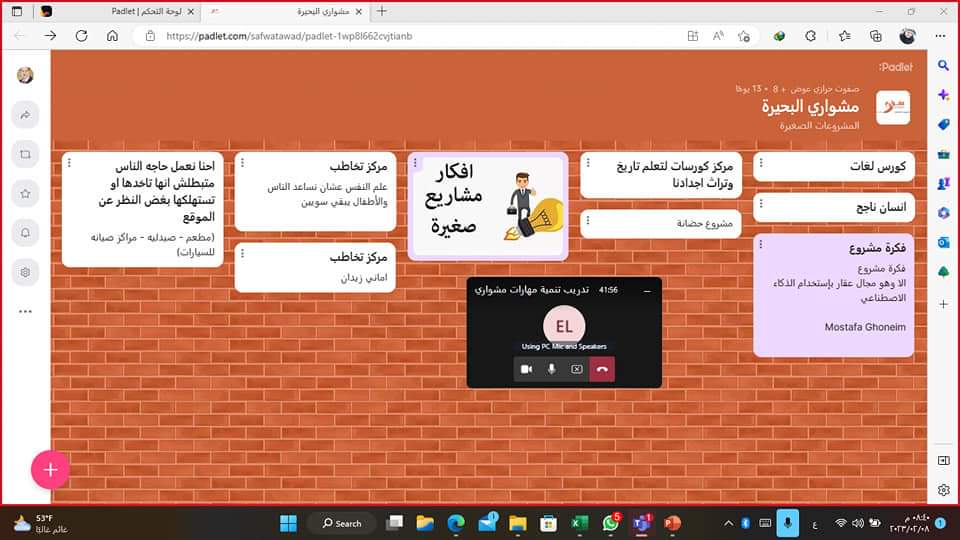Click the pink add post plus button
The height and width of the screenshot is (540, 960).
pyautogui.click(x=50, y=469)
